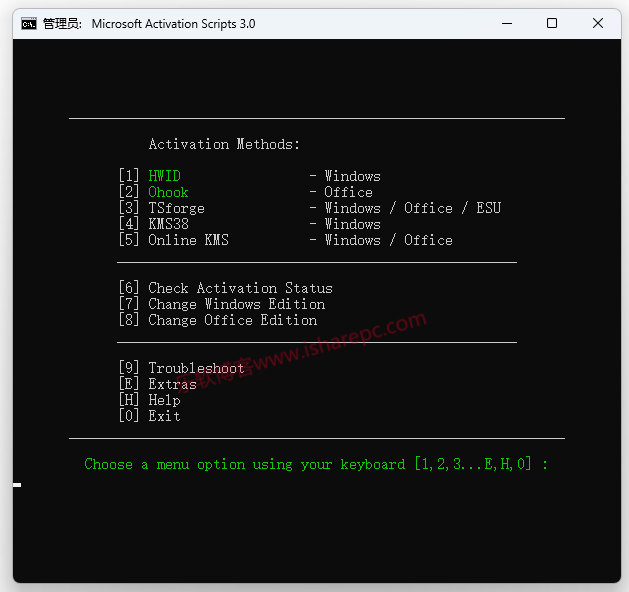Click the TSforge menu entry

tap(177, 208)
